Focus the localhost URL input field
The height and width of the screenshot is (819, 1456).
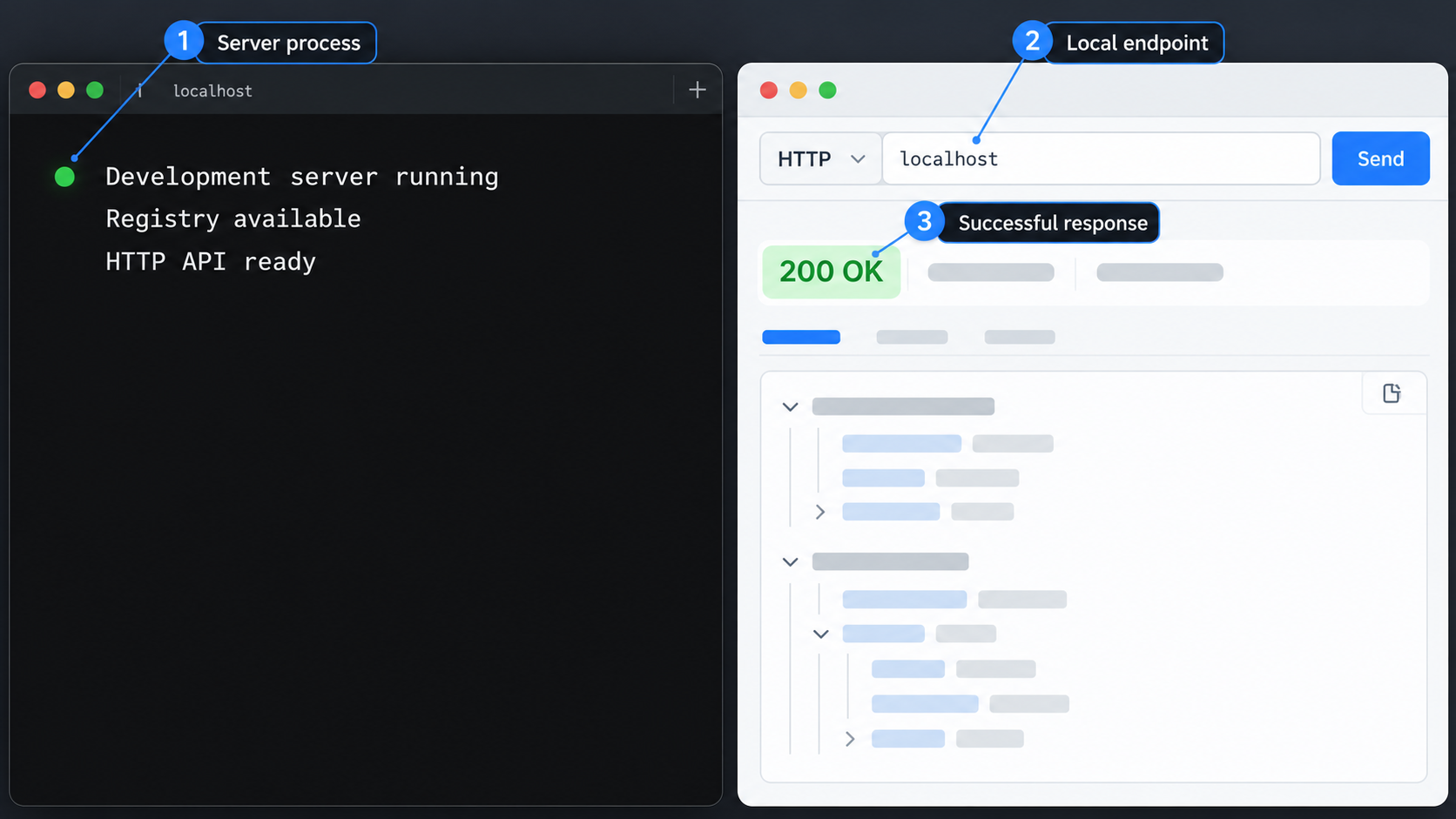[1102, 158]
